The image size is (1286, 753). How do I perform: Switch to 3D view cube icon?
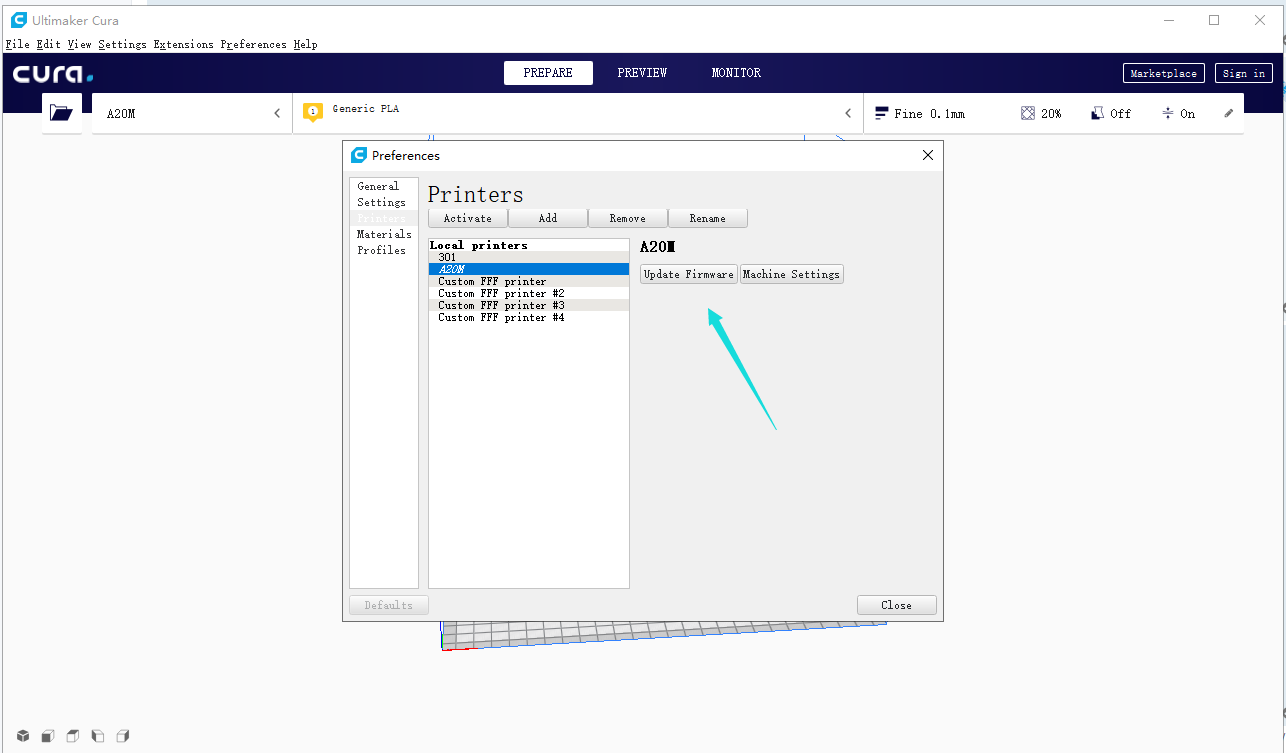[x=23, y=736]
